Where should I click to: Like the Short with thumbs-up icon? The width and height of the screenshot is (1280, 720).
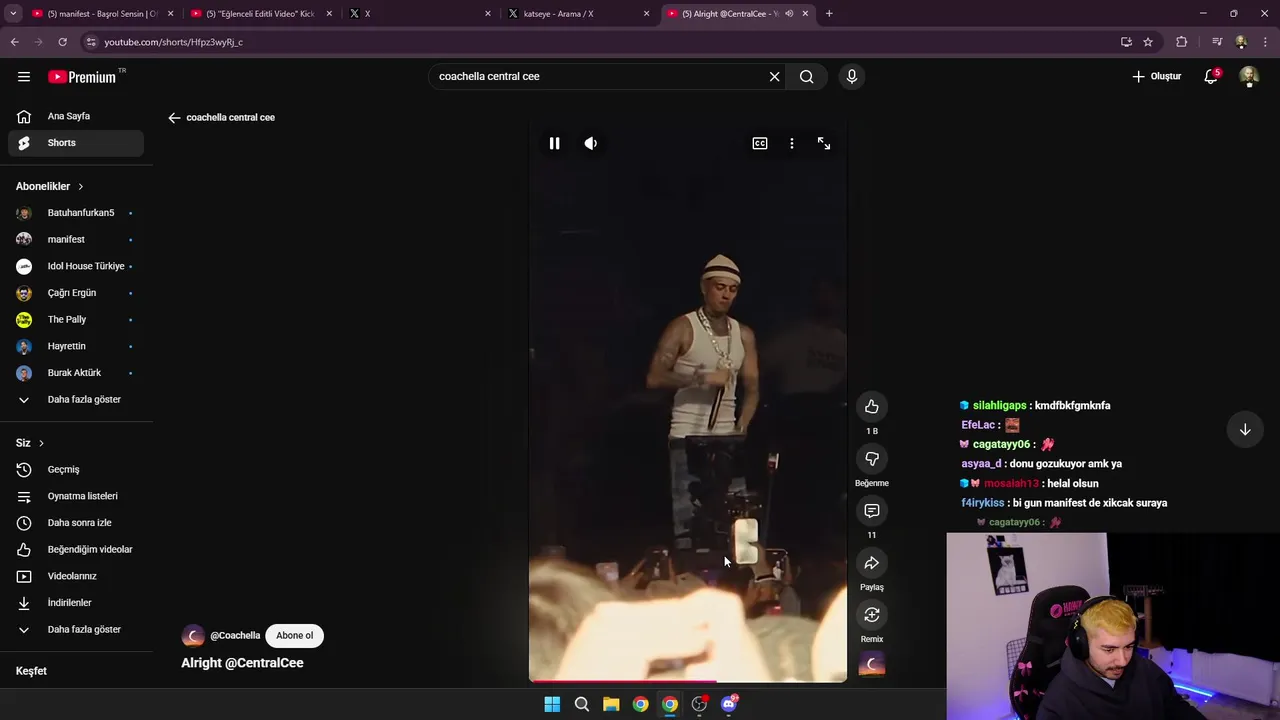pyautogui.click(x=872, y=406)
